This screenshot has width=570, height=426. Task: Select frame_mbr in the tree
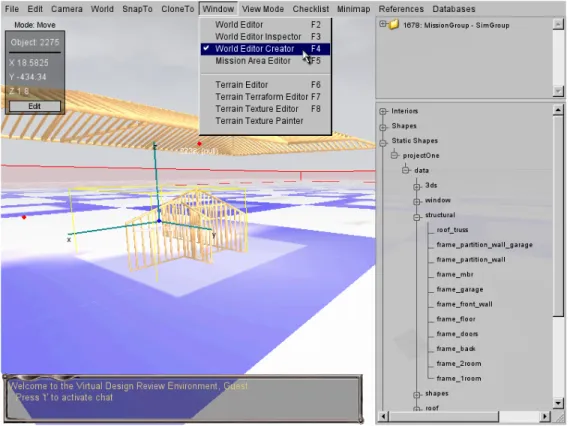pos(455,274)
